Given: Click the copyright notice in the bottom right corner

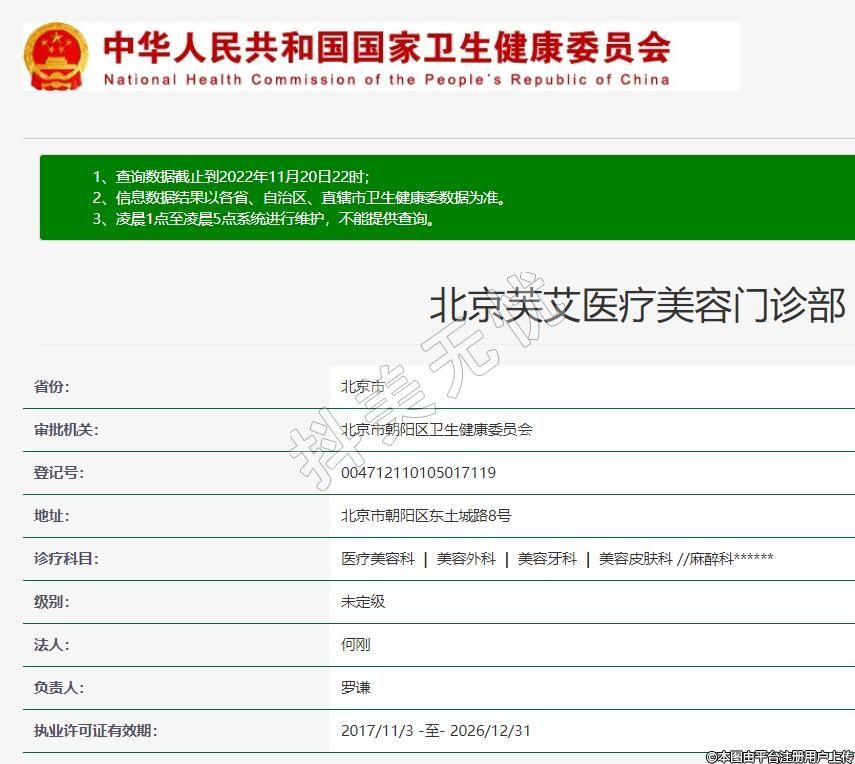Looking at the screenshot, I should 779,756.
